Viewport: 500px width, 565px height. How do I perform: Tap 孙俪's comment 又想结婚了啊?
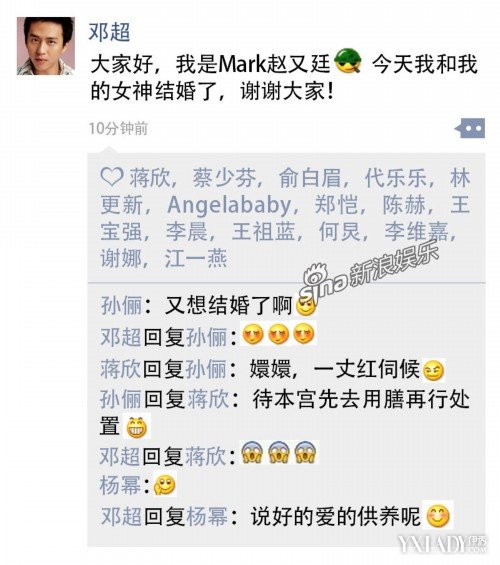(228, 306)
